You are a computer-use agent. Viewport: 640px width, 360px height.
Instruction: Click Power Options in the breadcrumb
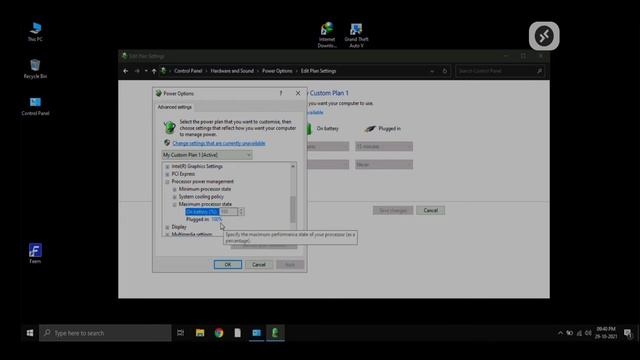click(x=277, y=71)
